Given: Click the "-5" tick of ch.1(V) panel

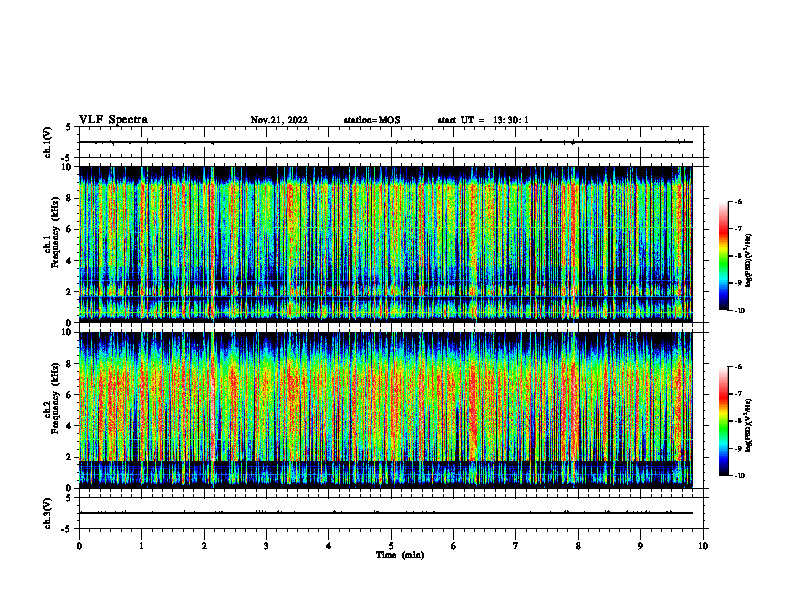Looking at the screenshot, I should pyautogui.click(x=68, y=158).
